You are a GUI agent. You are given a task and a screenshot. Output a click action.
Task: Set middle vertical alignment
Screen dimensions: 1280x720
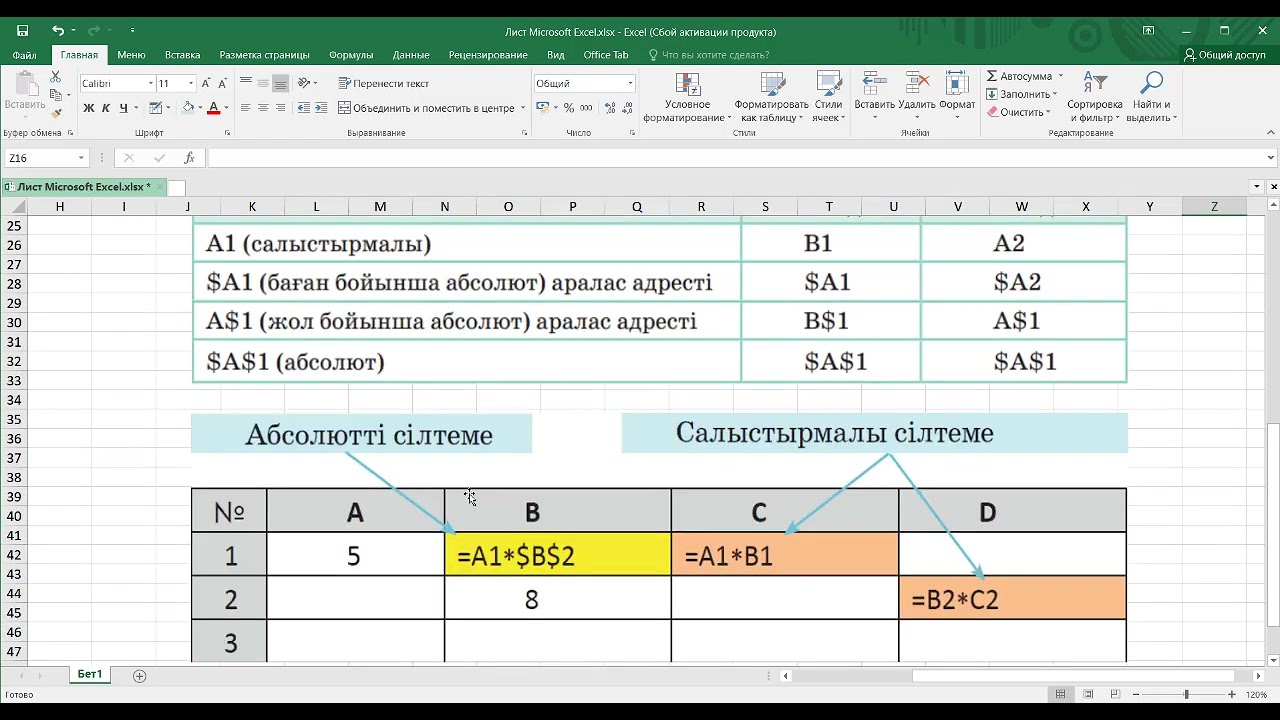pyautogui.click(x=263, y=84)
